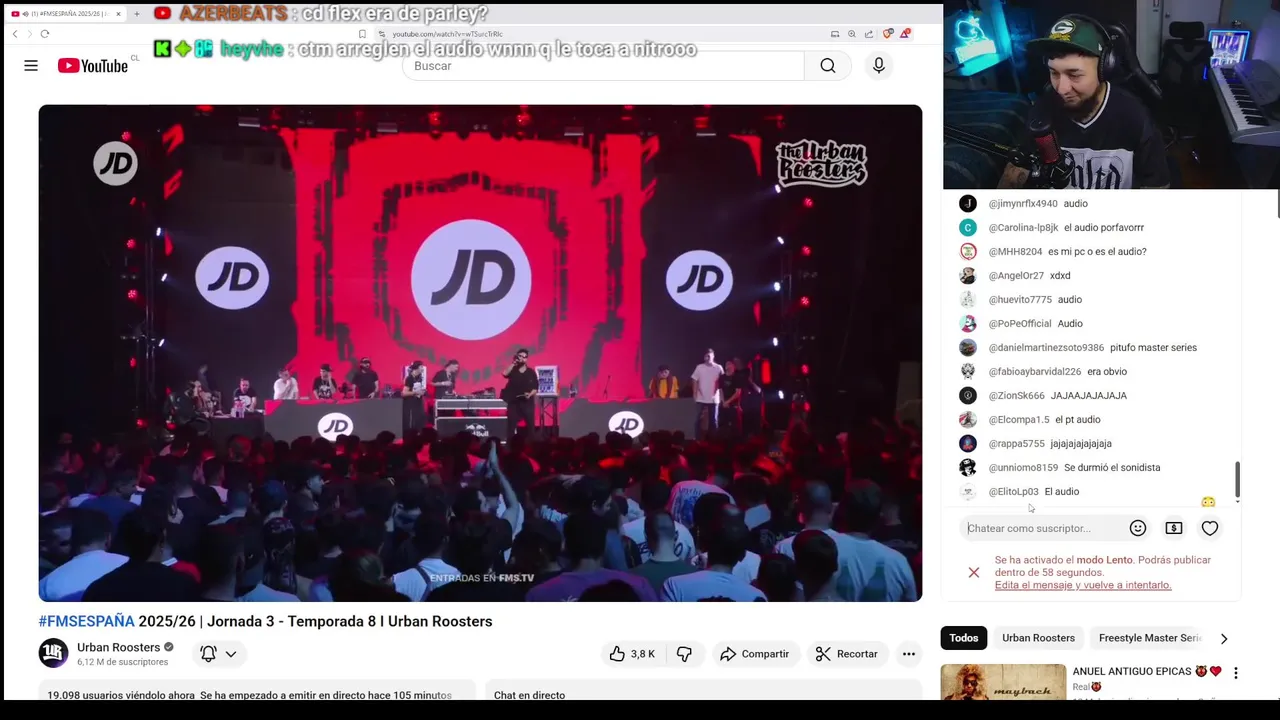The image size is (1280, 720).
Task: Click the Brave rewards triangle icon
Action: (905, 34)
